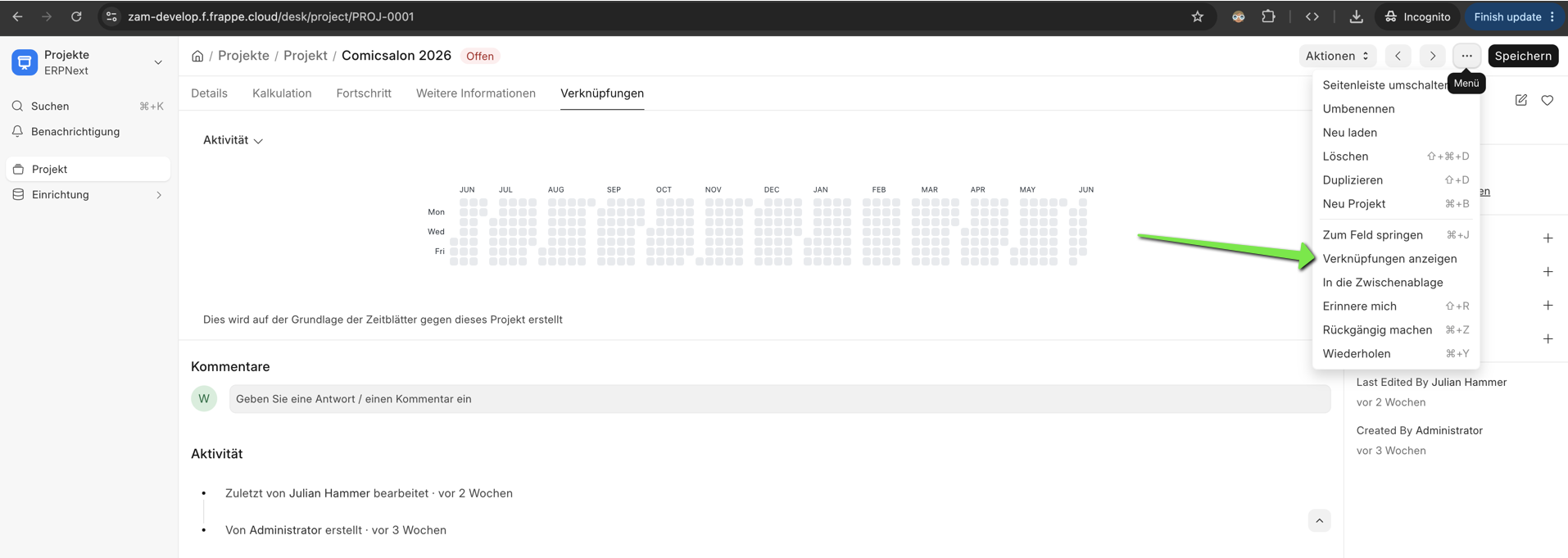Open Suchen in sidebar
1568x558 pixels.
(88, 106)
